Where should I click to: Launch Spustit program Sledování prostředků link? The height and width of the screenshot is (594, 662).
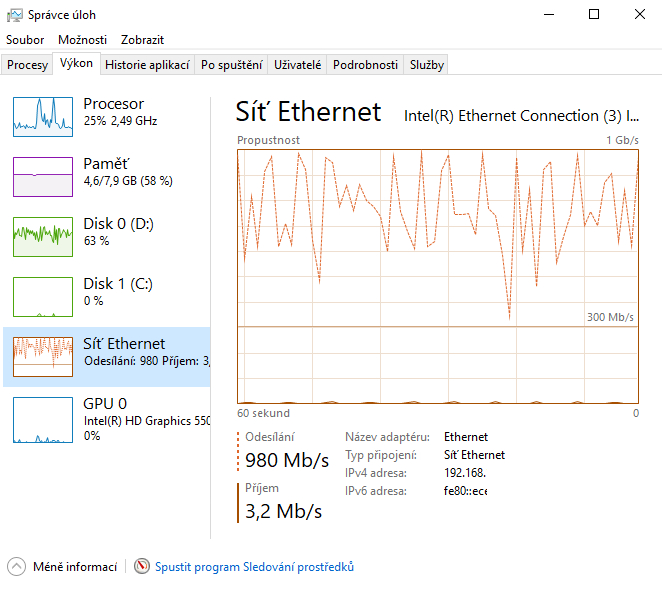254,567
